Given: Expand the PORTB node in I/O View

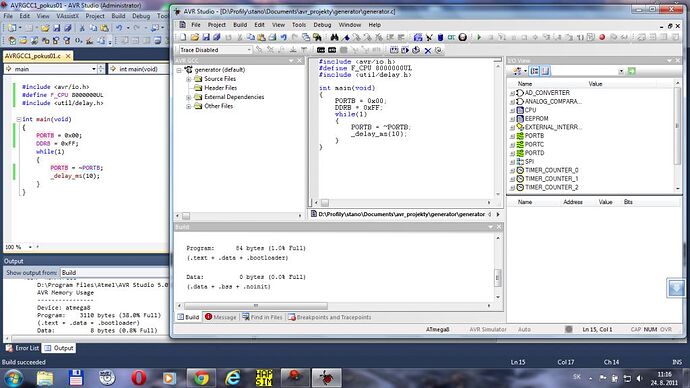Looking at the screenshot, I should point(512,136).
